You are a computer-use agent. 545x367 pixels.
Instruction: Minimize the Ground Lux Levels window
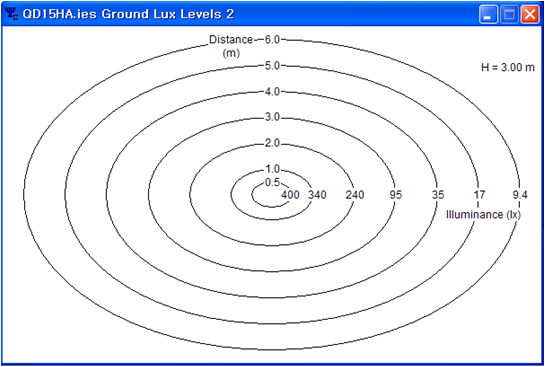pyautogui.click(x=488, y=15)
